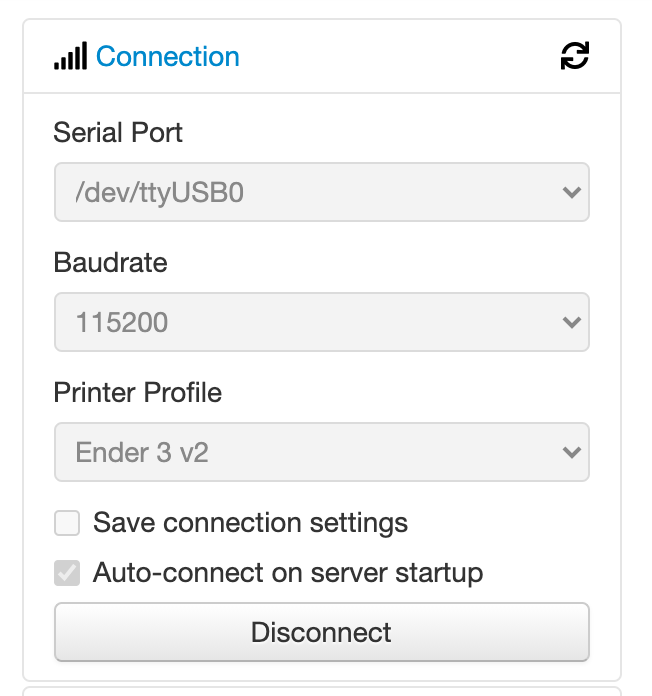Enable the Save connection settings checkbox
The image size is (652, 696).
(x=67, y=523)
